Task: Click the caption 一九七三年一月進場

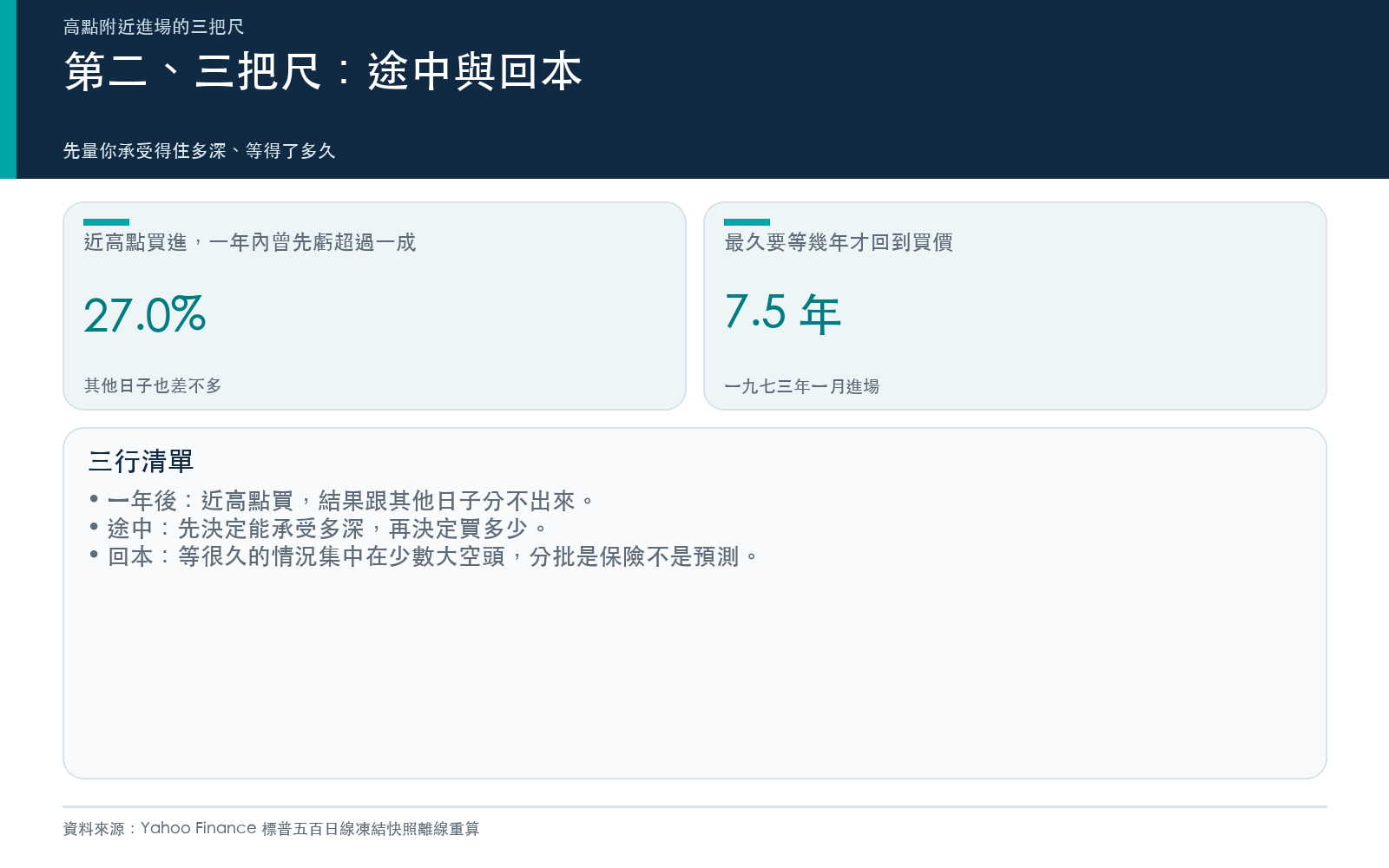Action: (x=802, y=386)
